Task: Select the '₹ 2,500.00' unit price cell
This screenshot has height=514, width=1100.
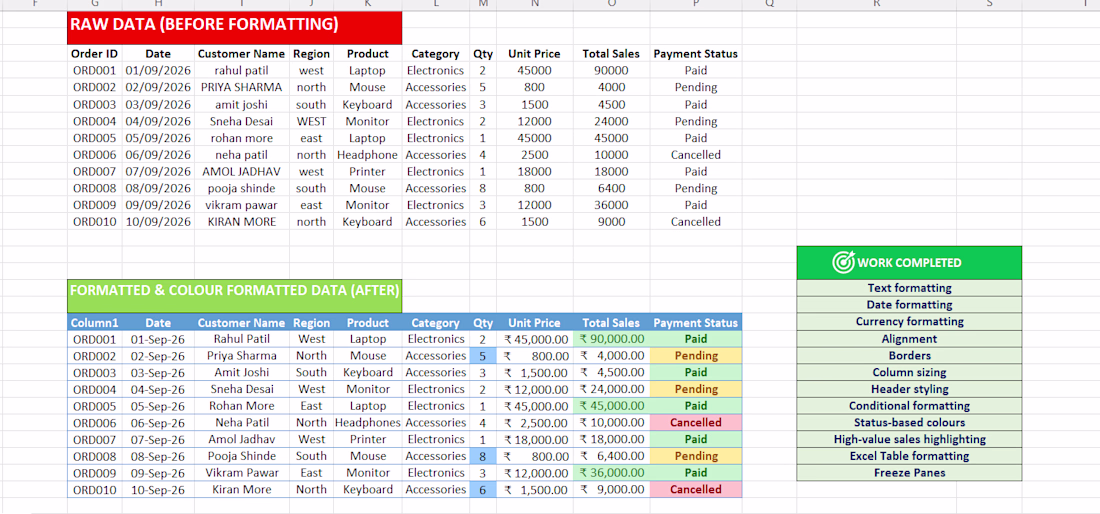Action: pos(535,423)
